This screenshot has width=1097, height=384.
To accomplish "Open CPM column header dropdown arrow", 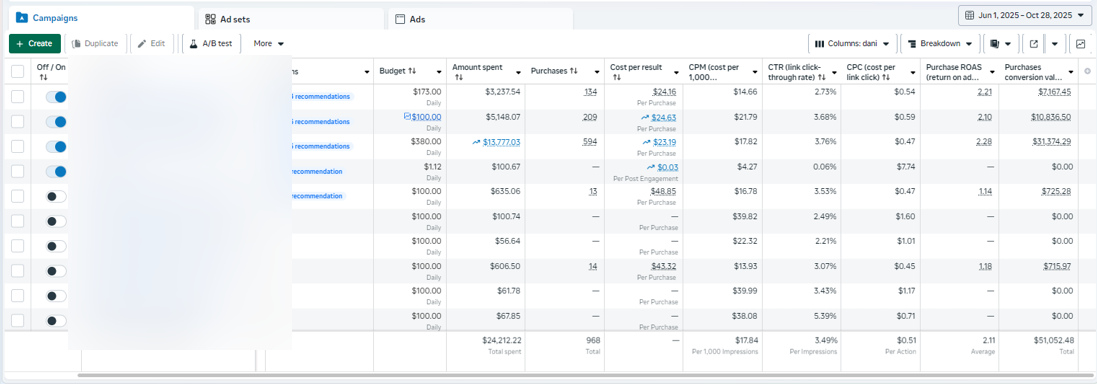I will pyautogui.click(x=754, y=72).
